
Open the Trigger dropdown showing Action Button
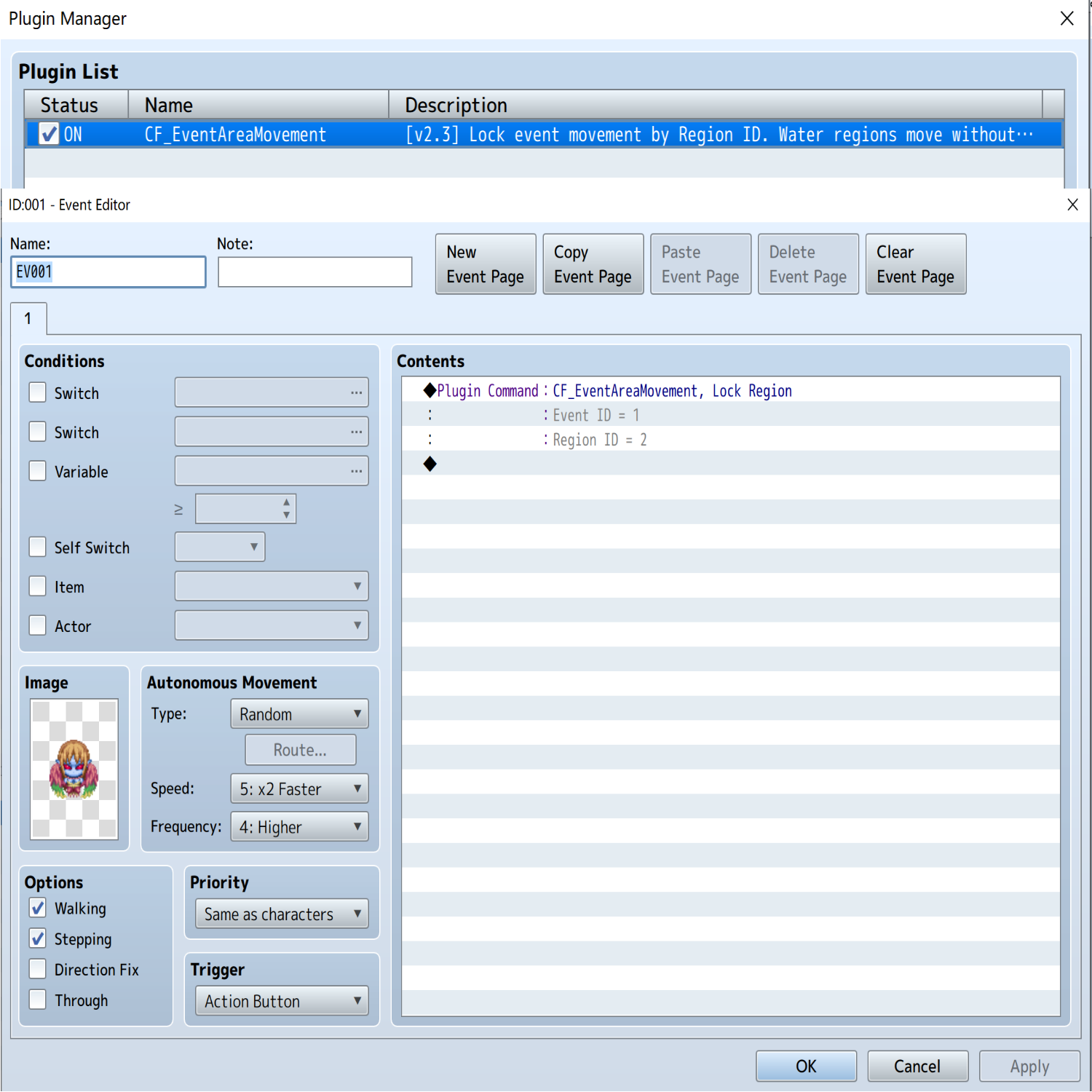tap(282, 1001)
